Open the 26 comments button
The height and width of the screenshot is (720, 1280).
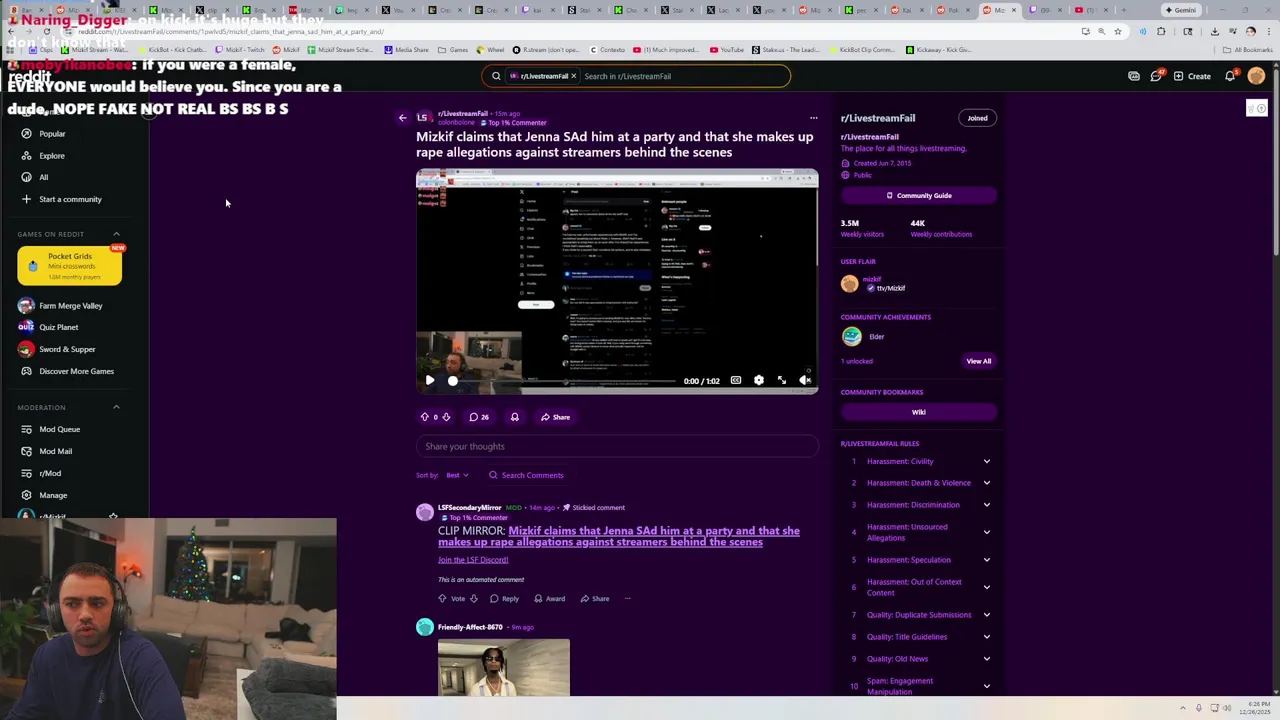[x=479, y=417]
